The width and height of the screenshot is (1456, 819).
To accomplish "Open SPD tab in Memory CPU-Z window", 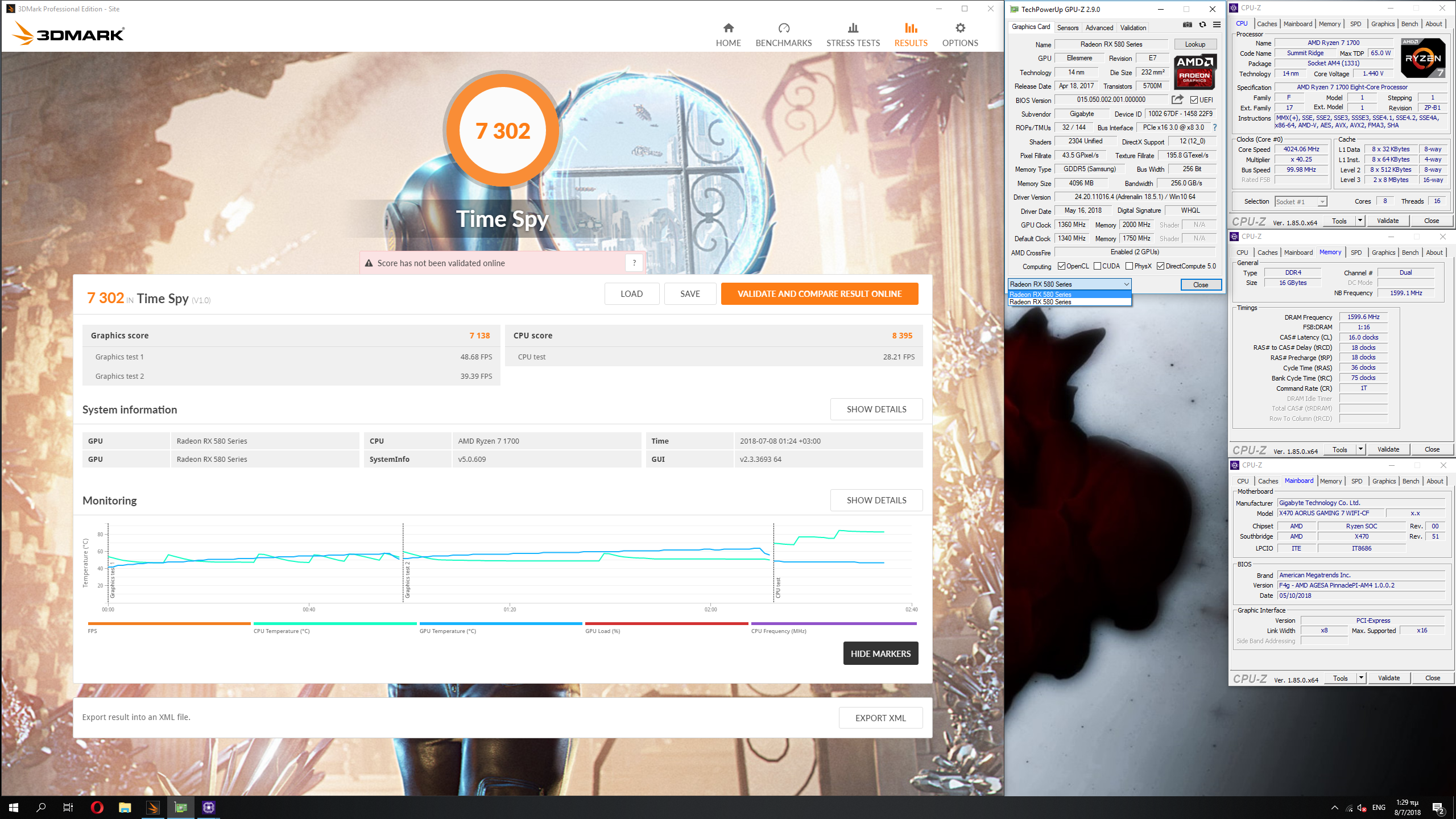I will (x=1356, y=253).
